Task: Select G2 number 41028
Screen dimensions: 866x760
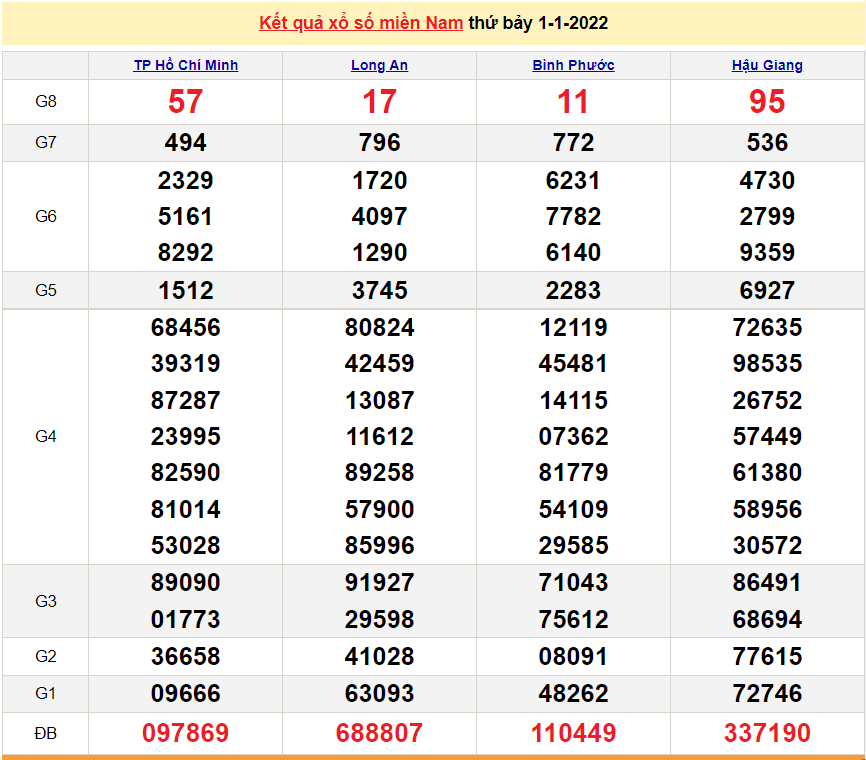Action: pyautogui.click(x=379, y=657)
